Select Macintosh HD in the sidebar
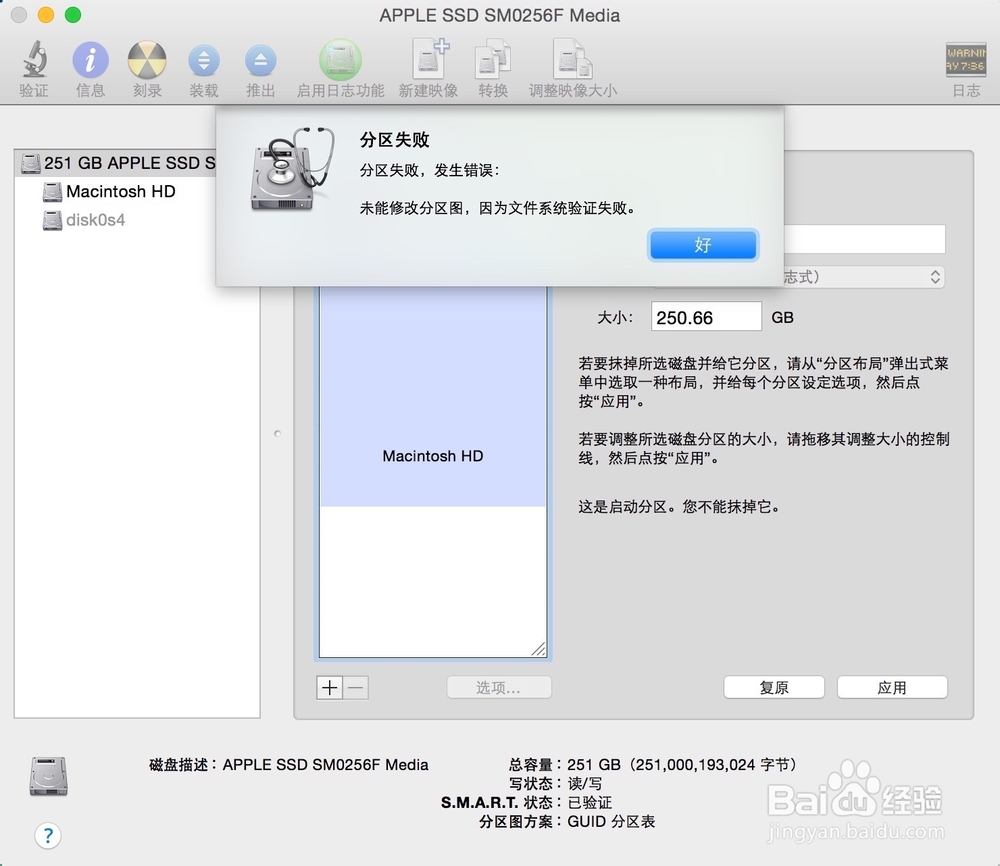Image resolution: width=1000 pixels, height=866 pixels. coord(119,192)
